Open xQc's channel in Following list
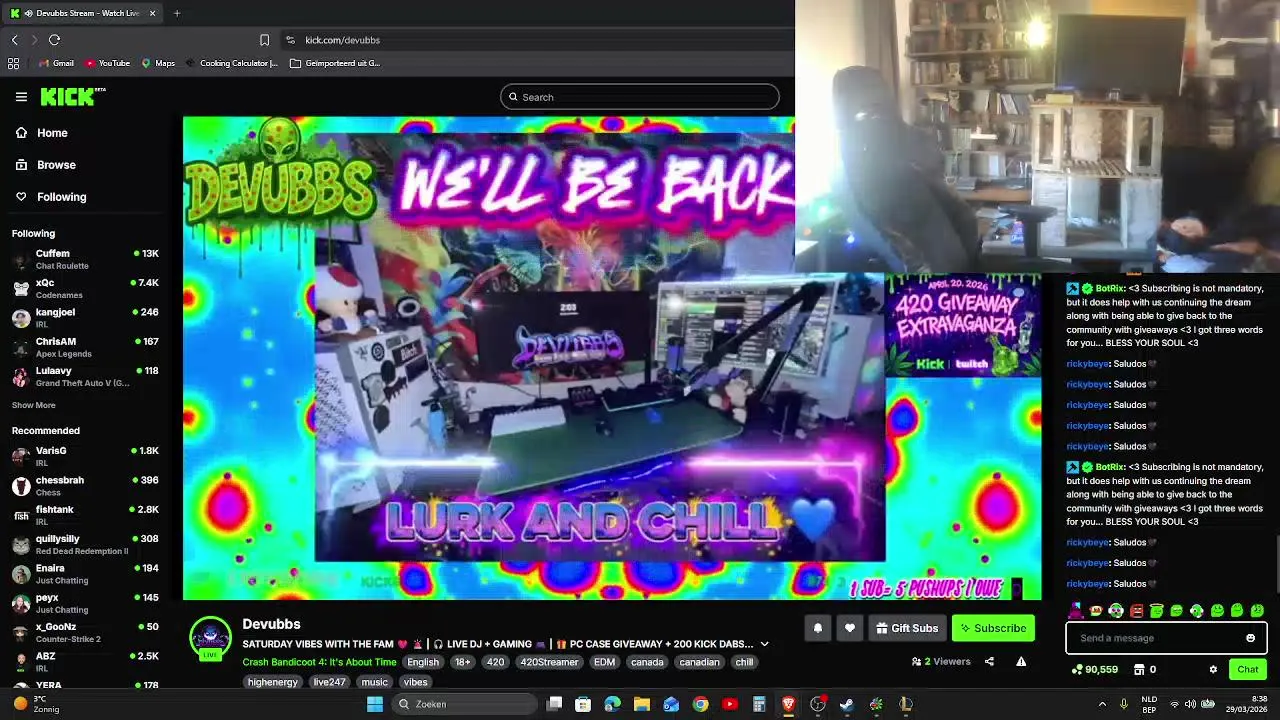Image resolution: width=1280 pixels, height=720 pixels. point(86,288)
